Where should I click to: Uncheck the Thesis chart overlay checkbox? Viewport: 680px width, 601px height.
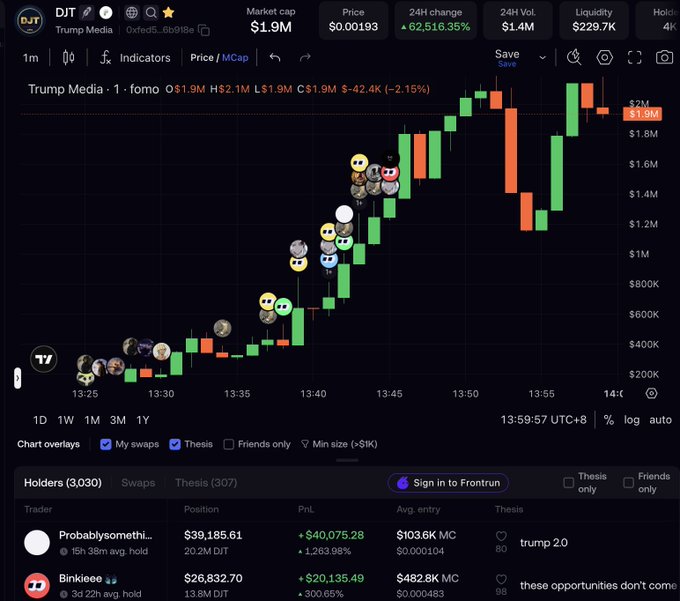tap(175, 444)
